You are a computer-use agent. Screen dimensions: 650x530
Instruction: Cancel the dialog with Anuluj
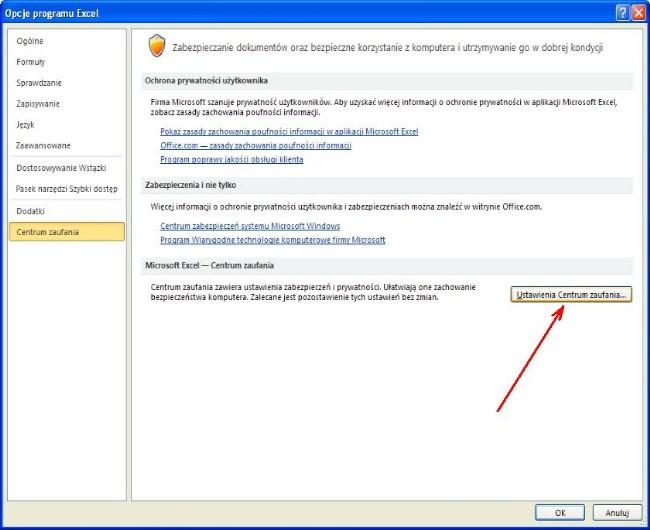[x=617, y=513]
